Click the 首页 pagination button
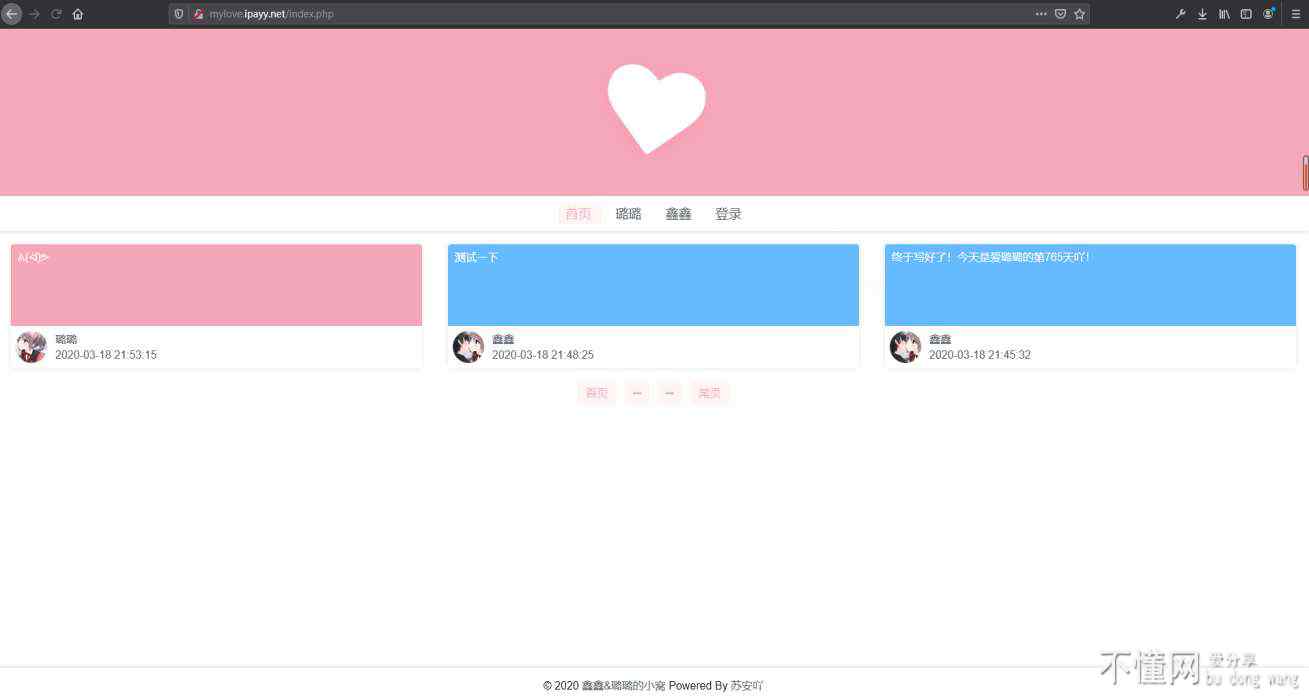This screenshot has width=1309, height=700. 596,393
